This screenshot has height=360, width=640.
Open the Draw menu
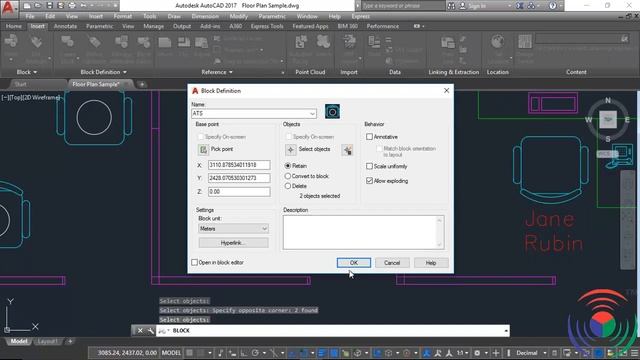pyautogui.click(x=174, y=16)
